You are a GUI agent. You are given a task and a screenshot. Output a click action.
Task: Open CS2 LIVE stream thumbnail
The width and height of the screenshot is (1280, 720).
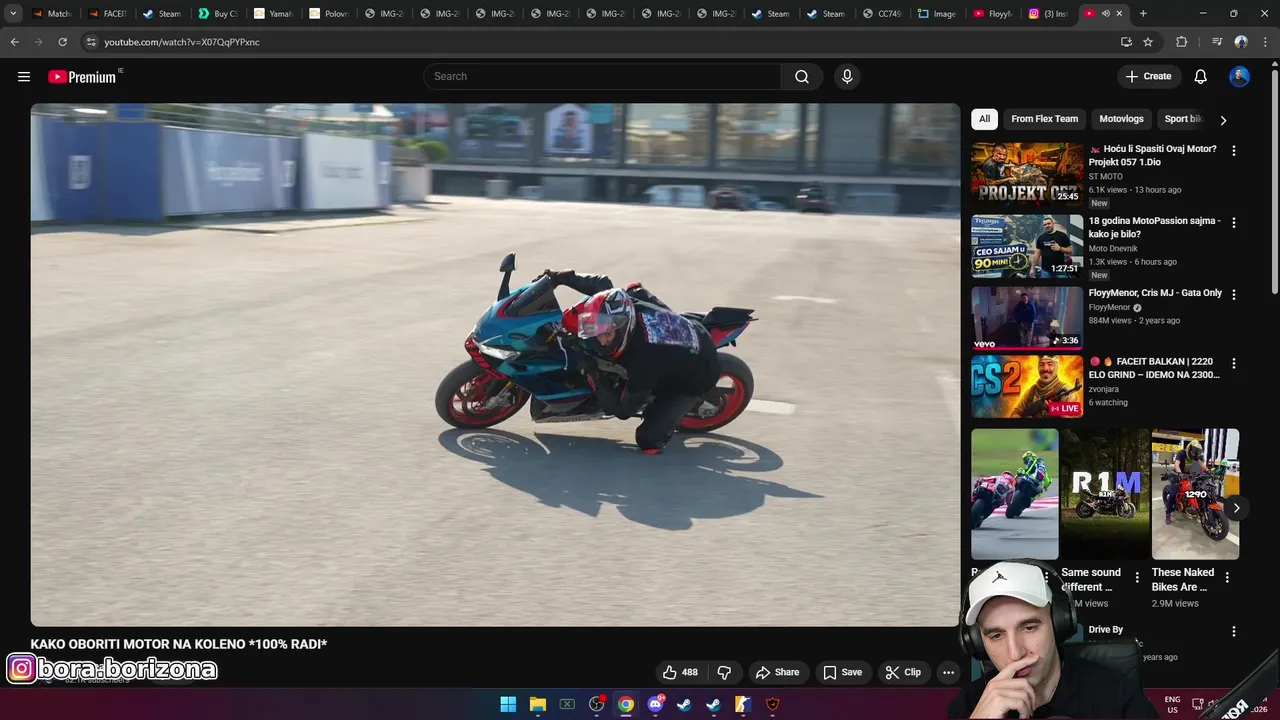point(1027,387)
